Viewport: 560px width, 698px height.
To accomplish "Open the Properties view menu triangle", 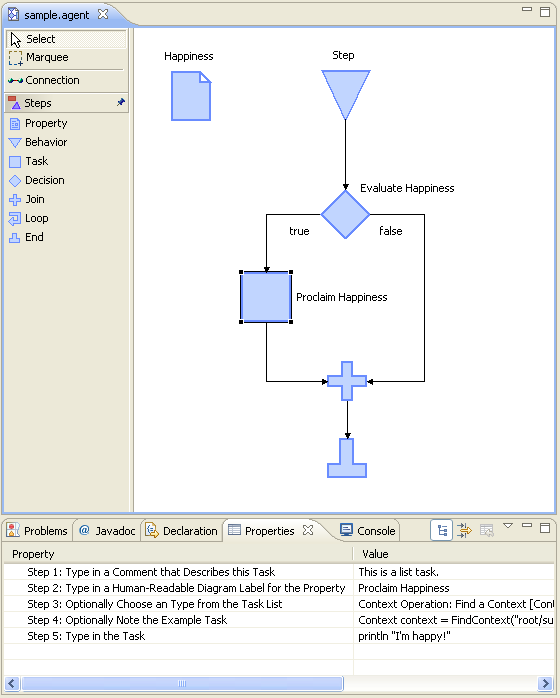I will point(508,526).
